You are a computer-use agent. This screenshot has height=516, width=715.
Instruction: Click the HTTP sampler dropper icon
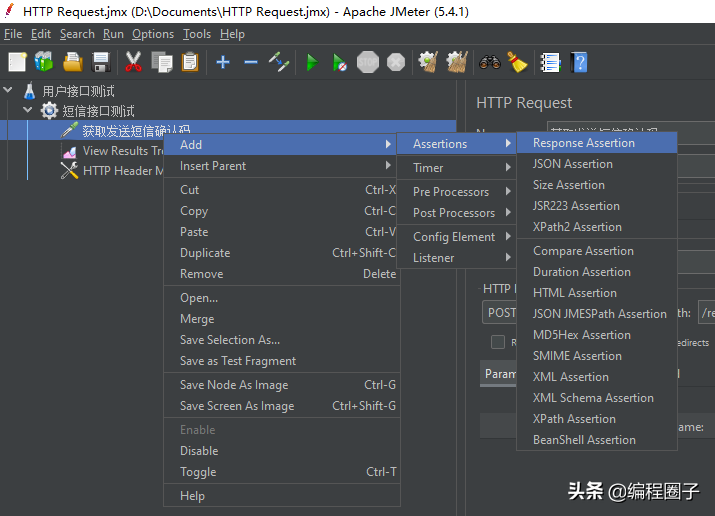pyautogui.click(x=69, y=130)
